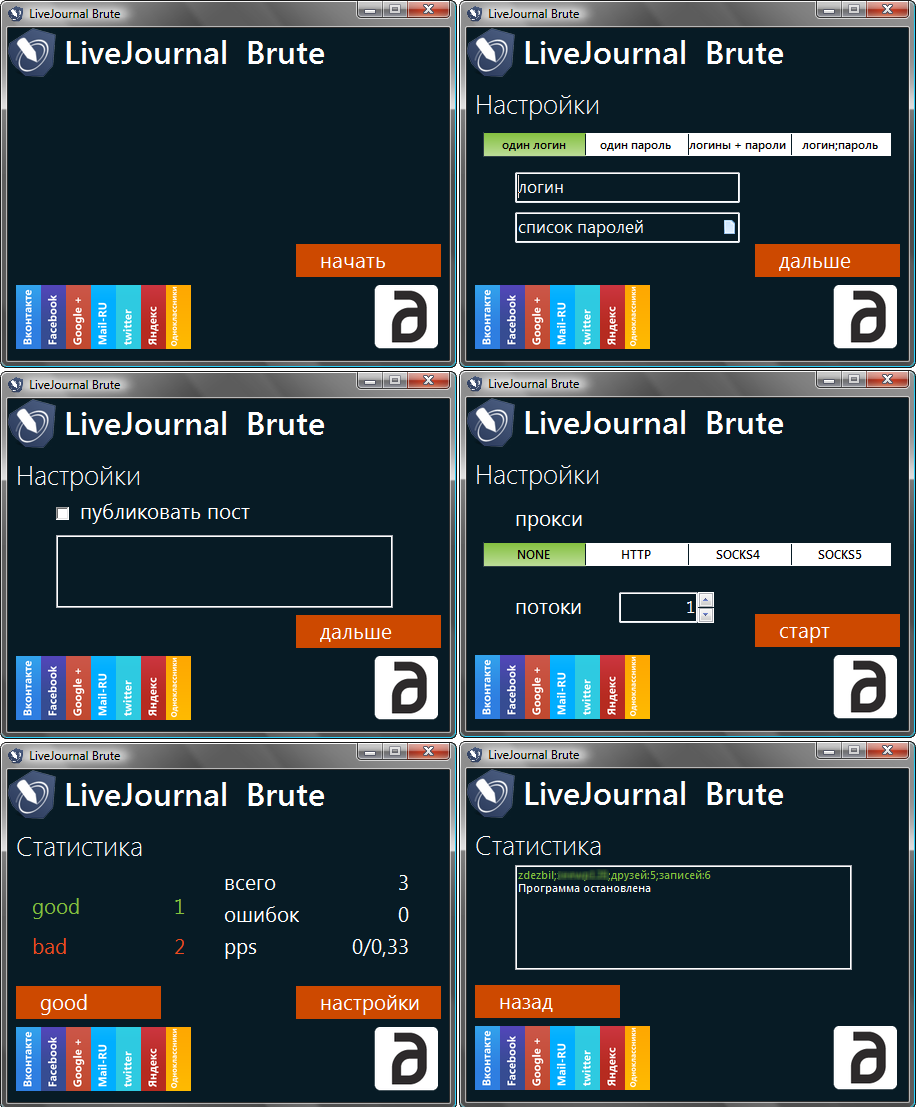This screenshot has height=1107, width=916.
Task: Click the log line starting with zdezbil
Action: pos(614,875)
